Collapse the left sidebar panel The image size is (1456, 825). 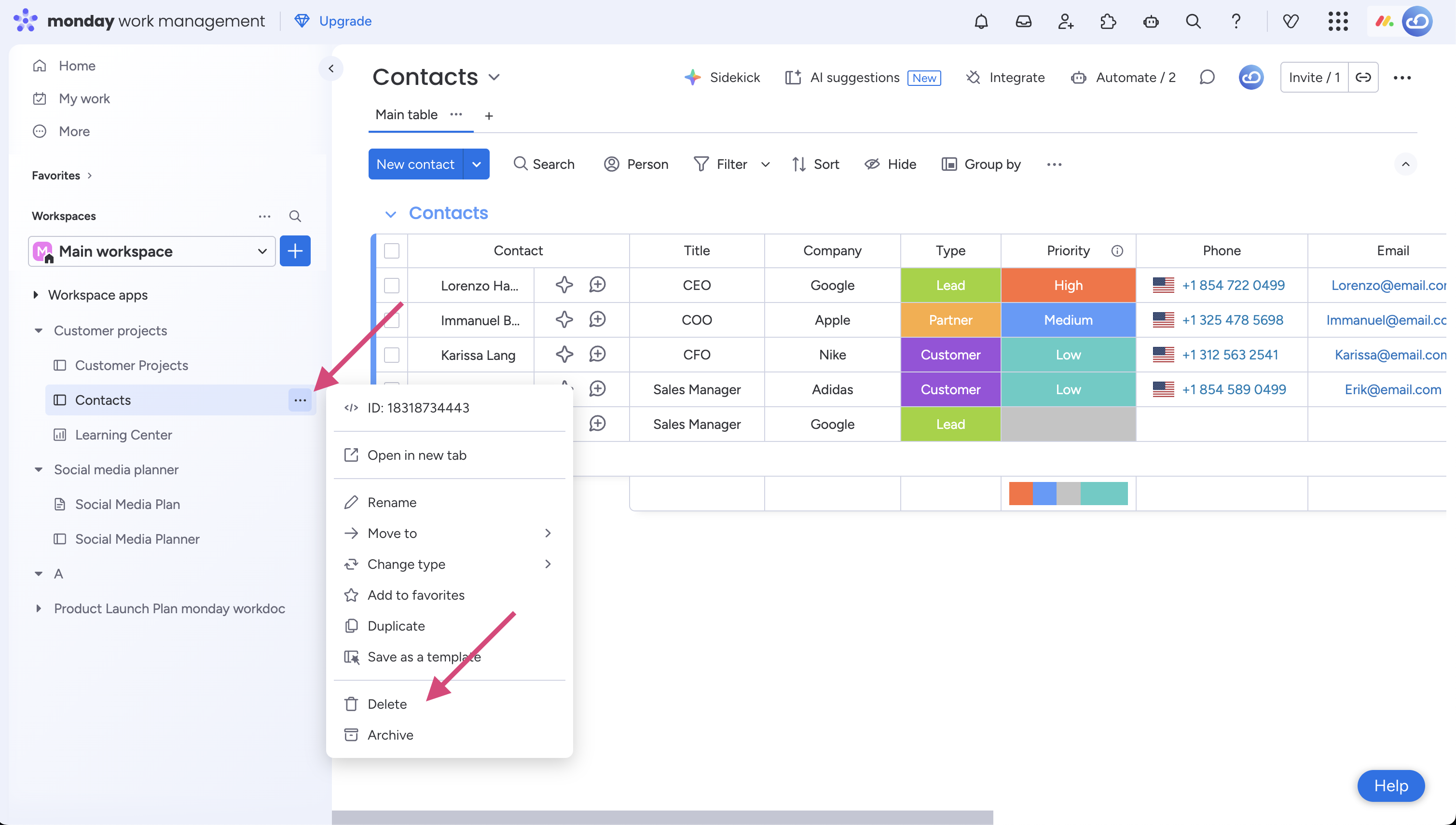point(331,69)
